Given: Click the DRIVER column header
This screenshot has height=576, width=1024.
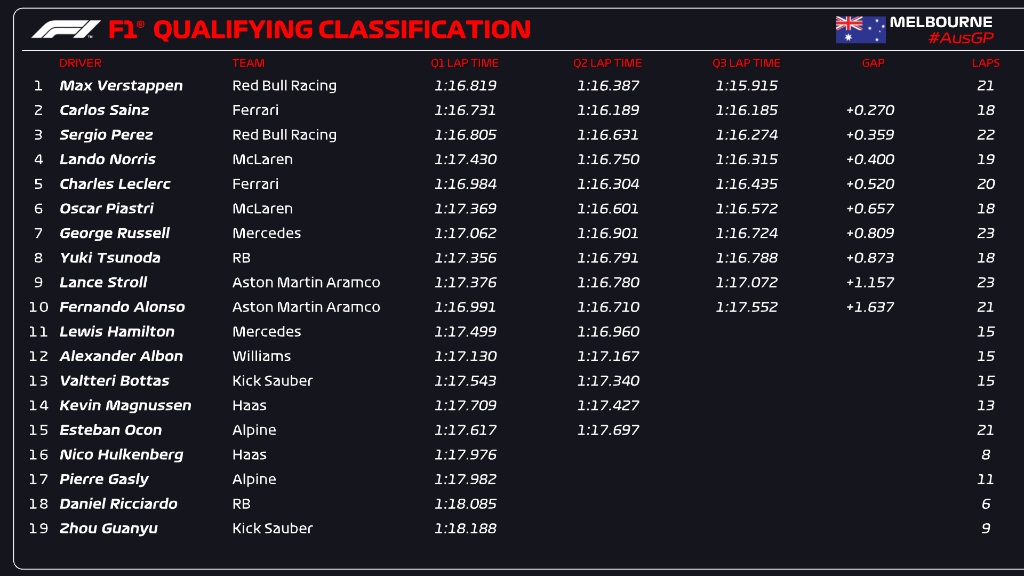Looking at the screenshot, I should coord(80,63).
